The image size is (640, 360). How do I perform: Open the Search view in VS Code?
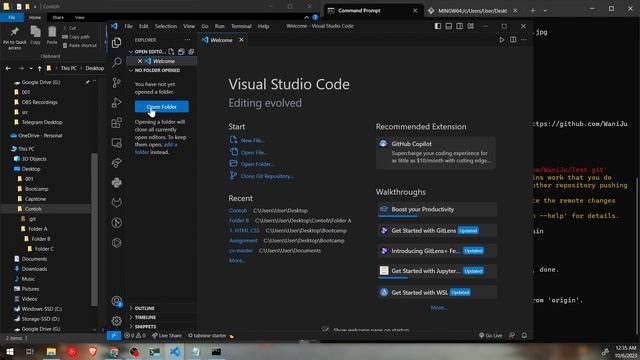point(117,62)
